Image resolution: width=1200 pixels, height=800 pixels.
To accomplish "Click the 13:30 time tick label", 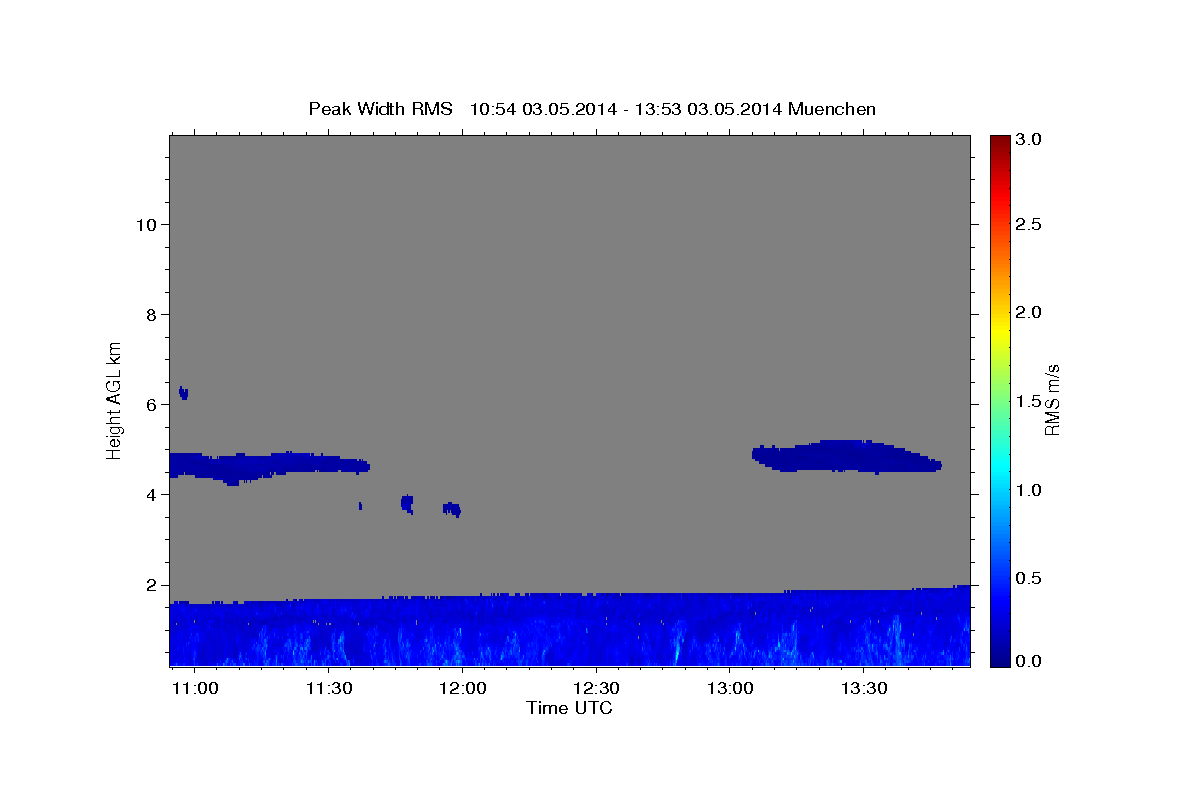I will (x=864, y=689).
